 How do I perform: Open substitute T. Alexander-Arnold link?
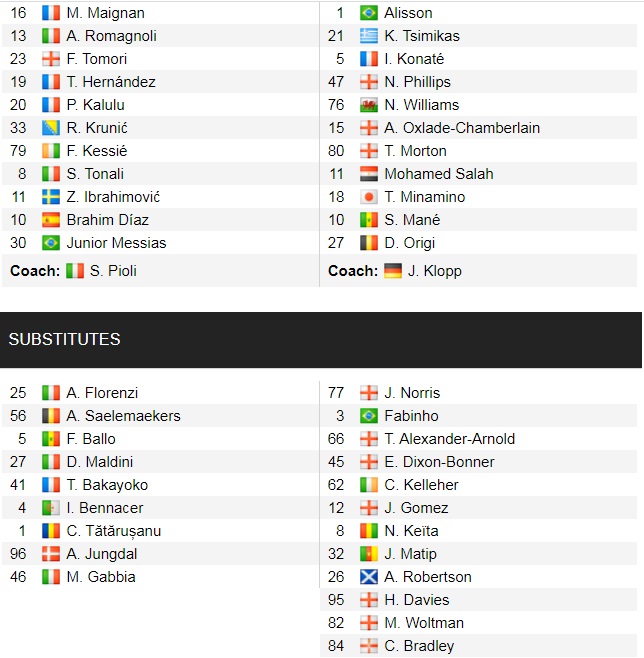pos(449,439)
